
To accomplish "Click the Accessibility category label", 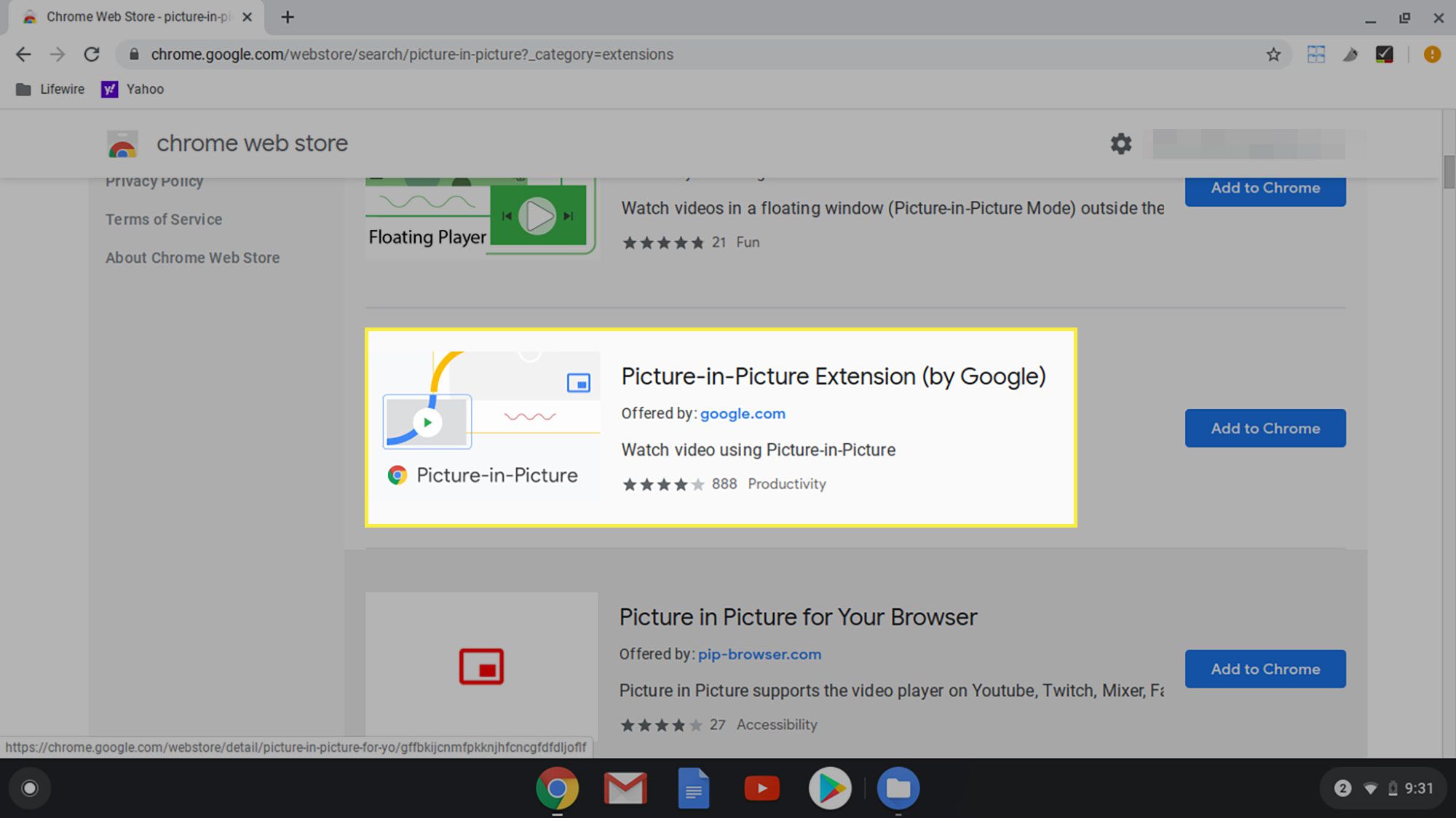I will (777, 725).
